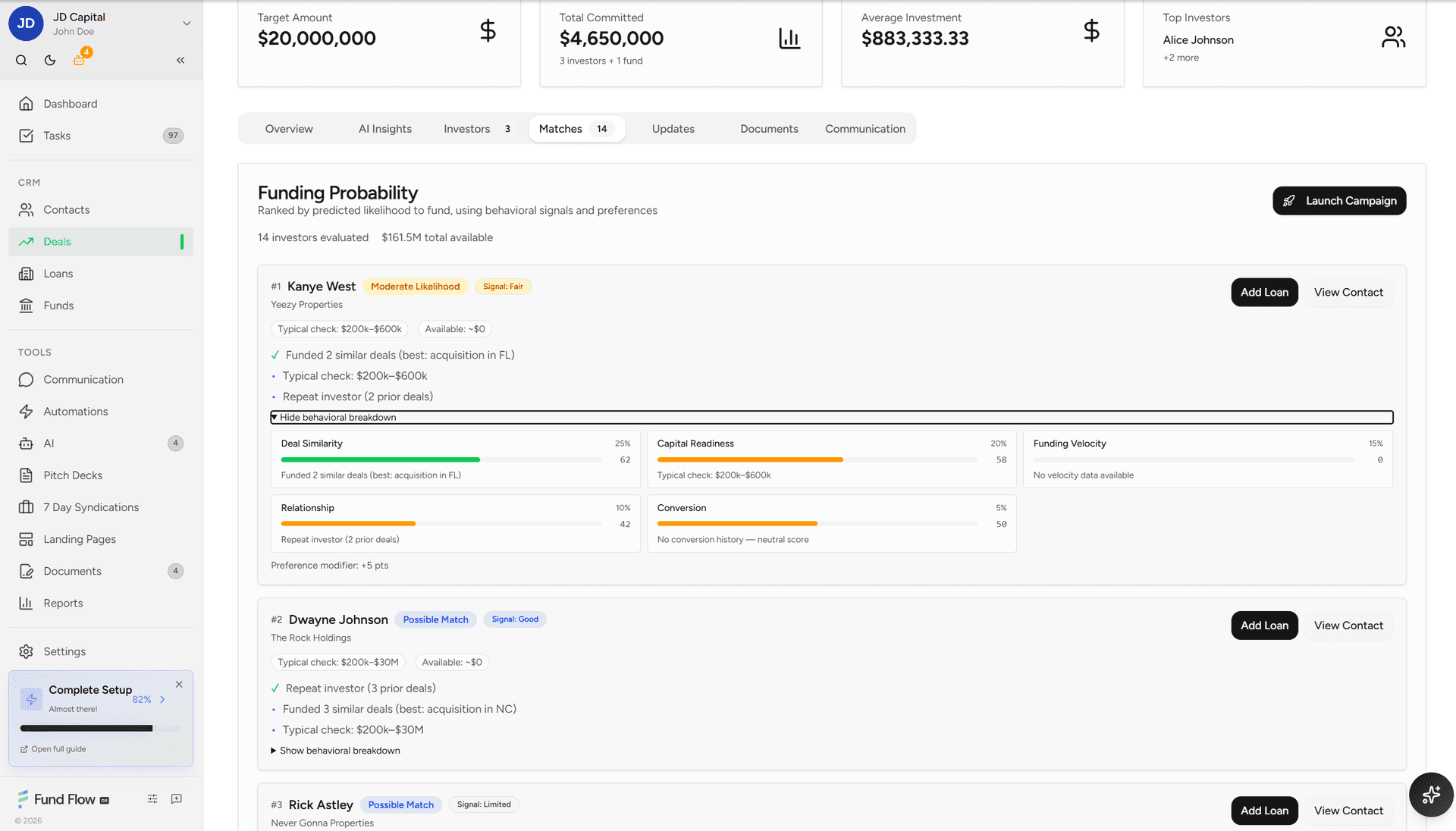Image resolution: width=1456 pixels, height=831 pixels.
Task: Switch to the AI Insights tab
Action: (x=385, y=129)
